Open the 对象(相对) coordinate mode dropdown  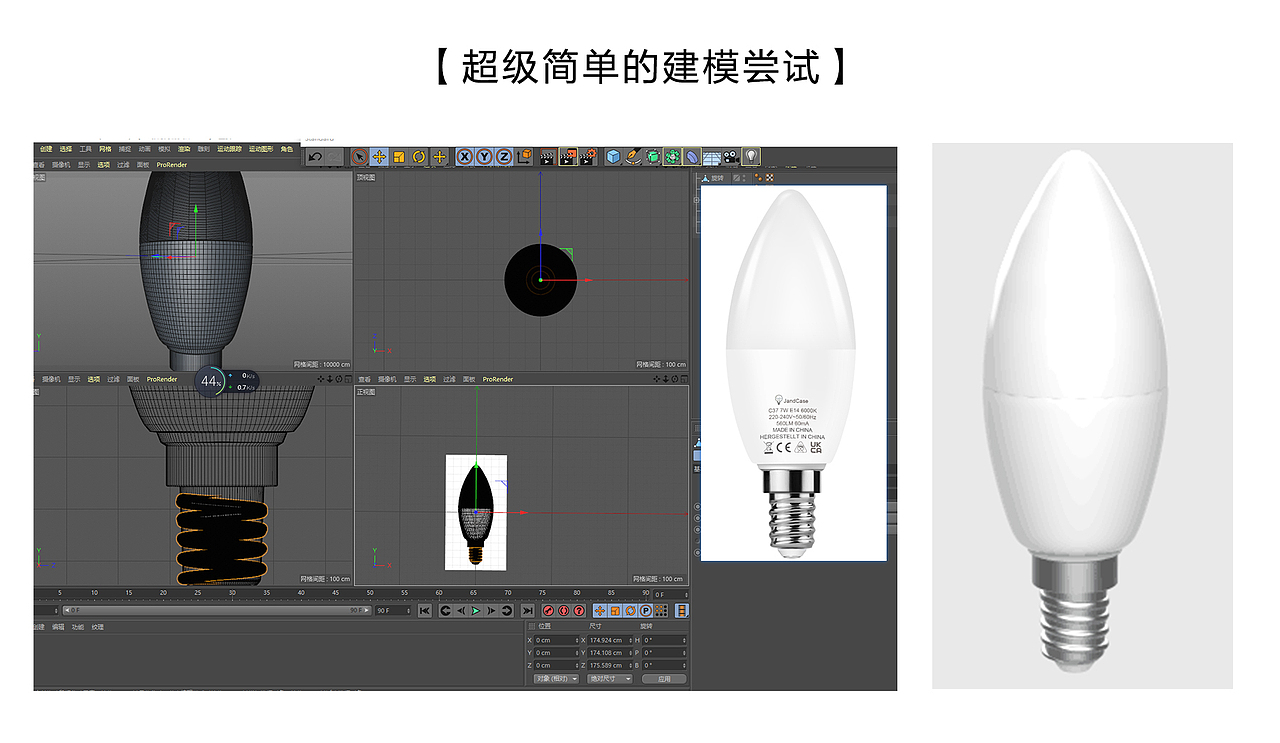pyautogui.click(x=556, y=679)
